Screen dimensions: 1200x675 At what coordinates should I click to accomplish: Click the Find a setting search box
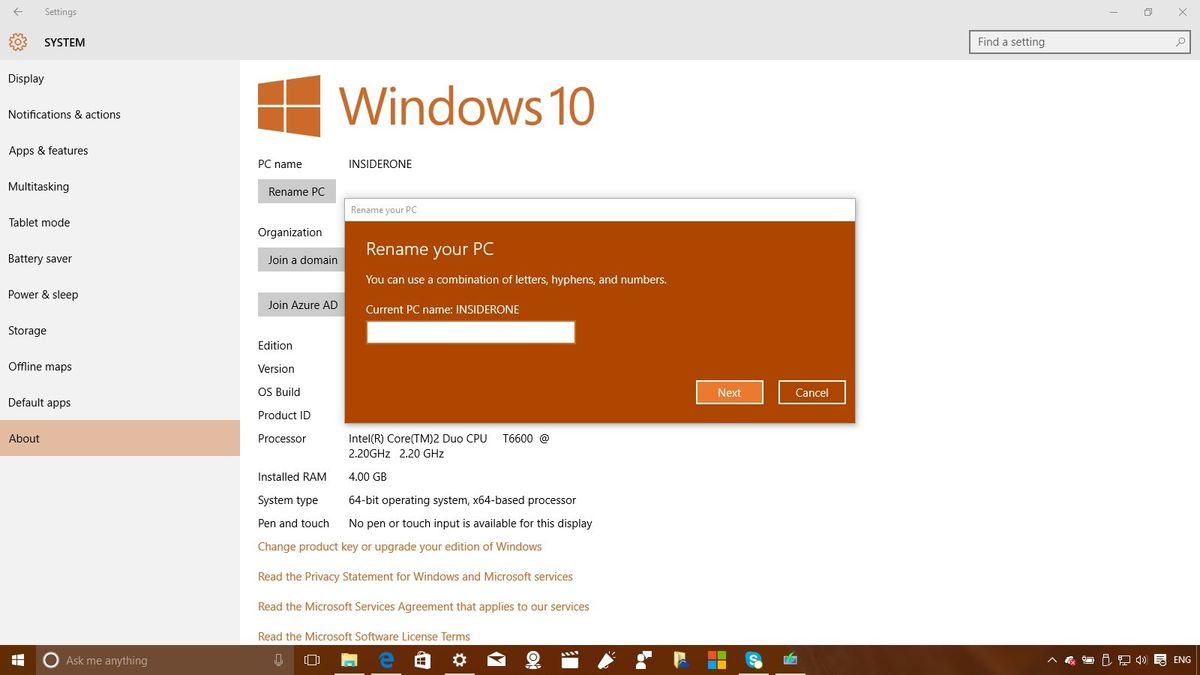[x=1078, y=41]
